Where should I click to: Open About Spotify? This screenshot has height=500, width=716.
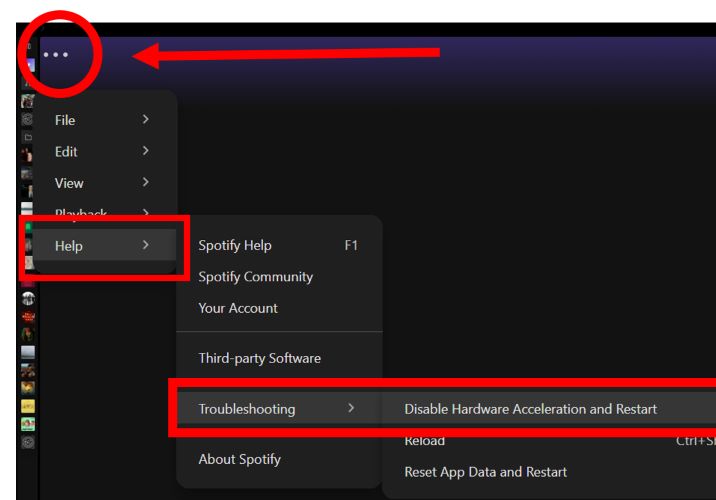[x=279, y=459]
